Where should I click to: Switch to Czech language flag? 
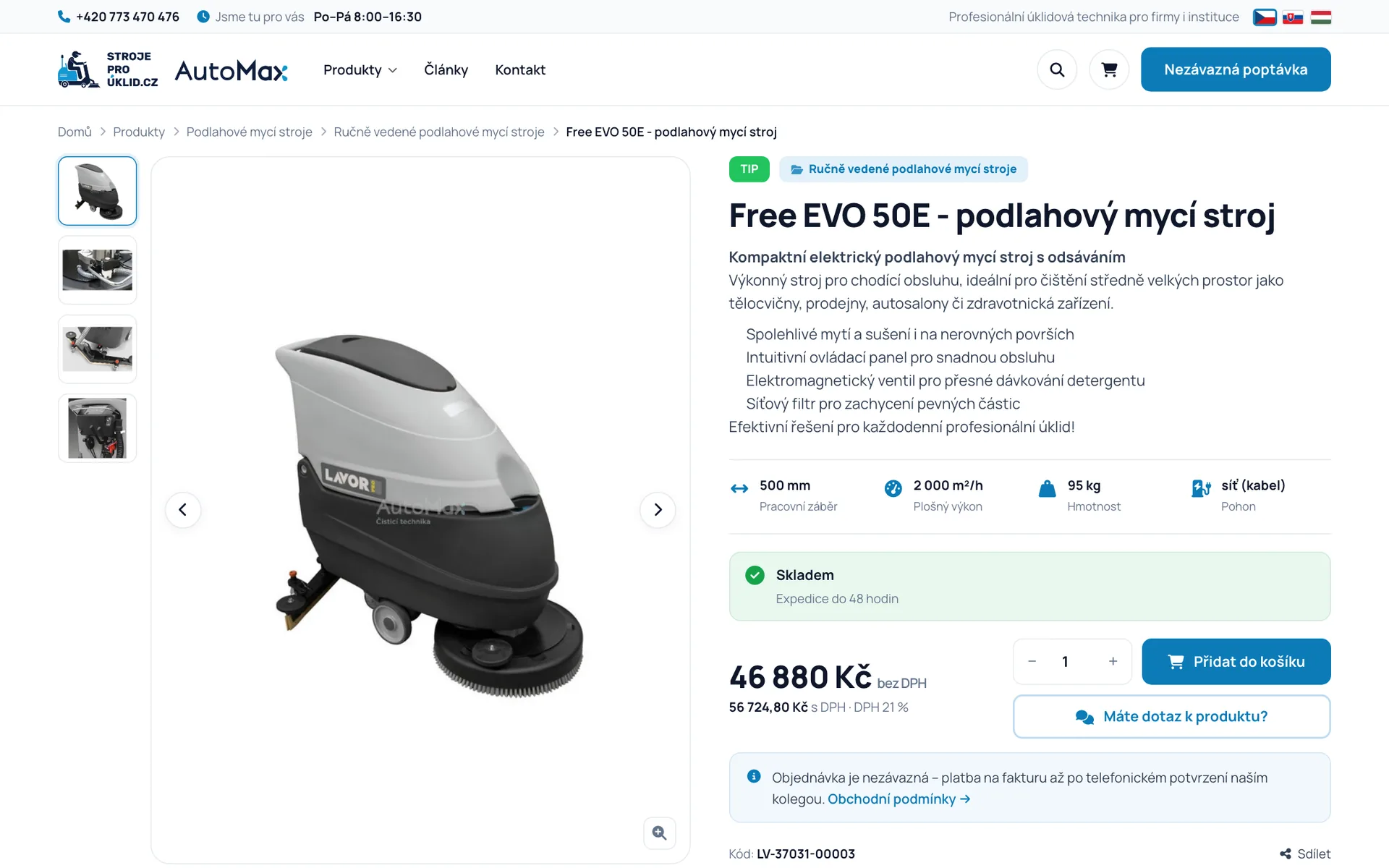tap(1265, 17)
